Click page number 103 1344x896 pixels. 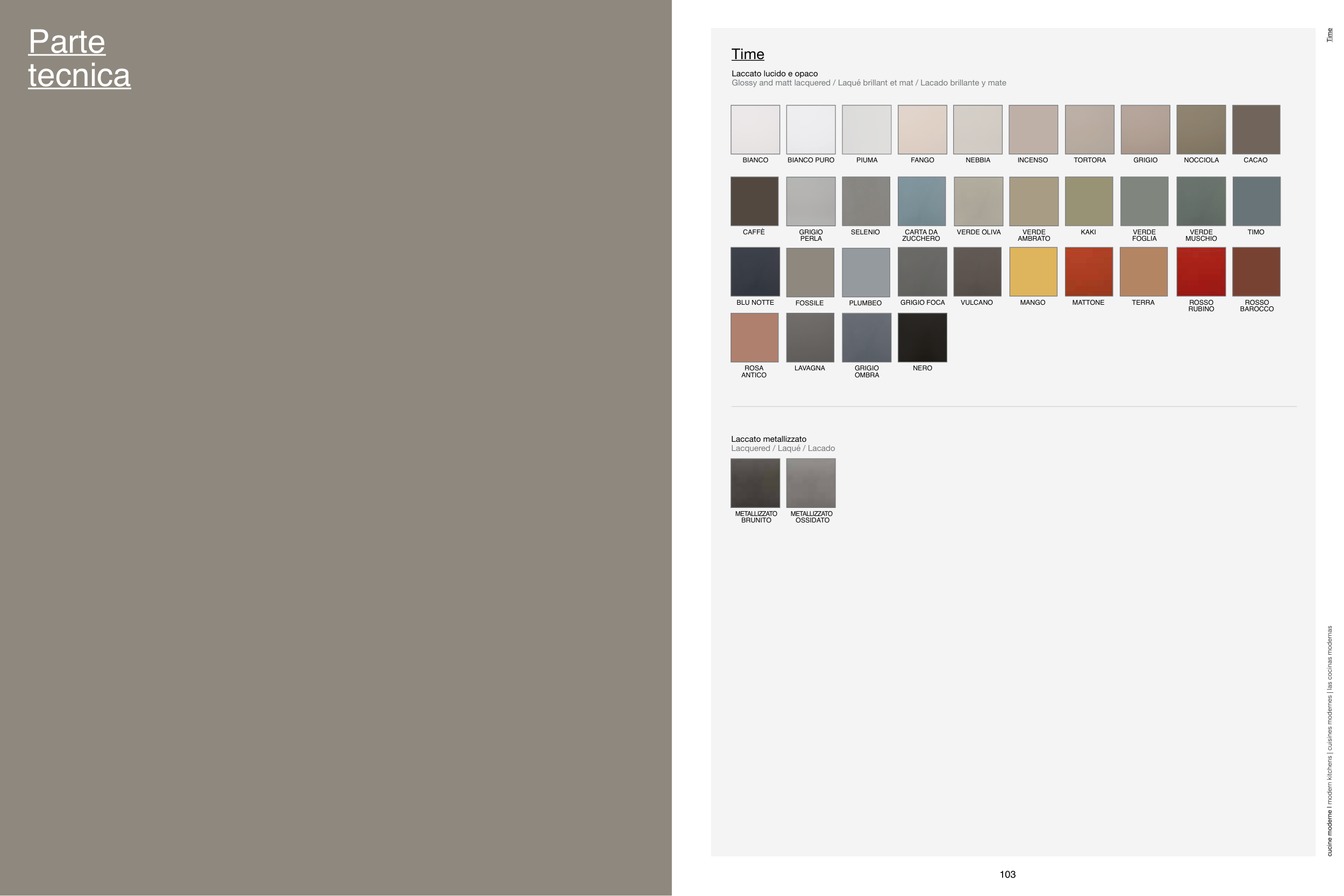1007,875
